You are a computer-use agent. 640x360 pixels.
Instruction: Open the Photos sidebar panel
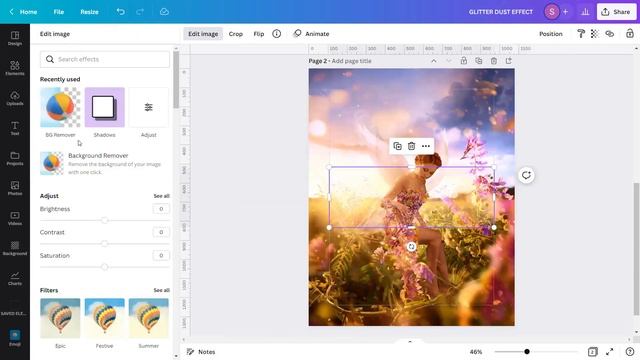tap(15, 188)
